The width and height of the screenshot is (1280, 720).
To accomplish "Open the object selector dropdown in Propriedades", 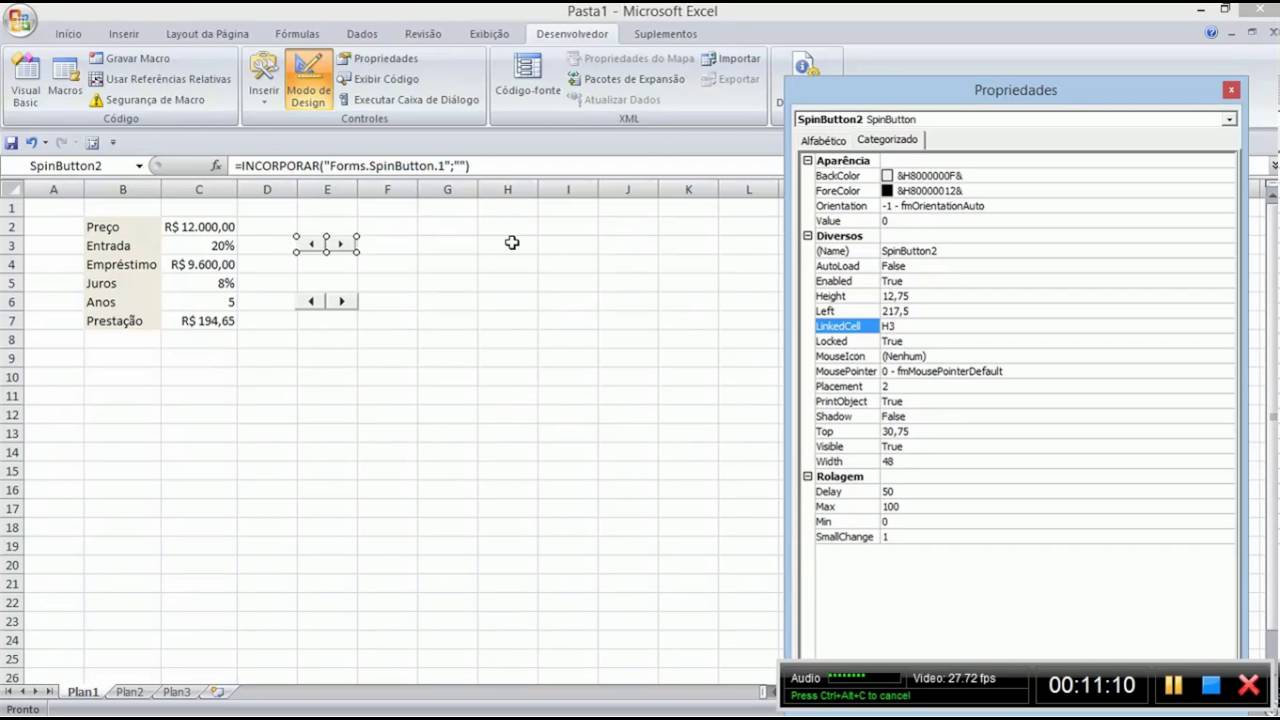I will (1229, 119).
